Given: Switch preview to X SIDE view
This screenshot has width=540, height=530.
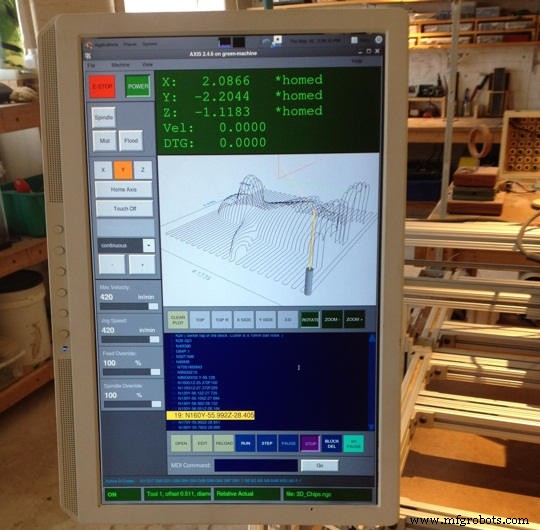Looking at the screenshot, I should coord(244,320).
